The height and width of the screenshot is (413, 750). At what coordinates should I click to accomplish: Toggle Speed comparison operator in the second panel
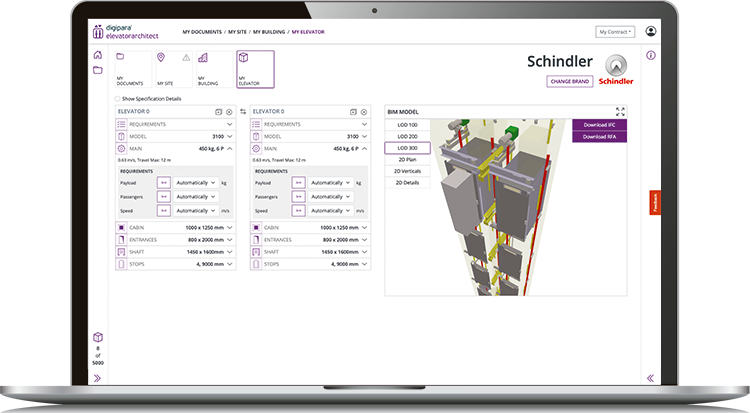pyautogui.click(x=298, y=211)
